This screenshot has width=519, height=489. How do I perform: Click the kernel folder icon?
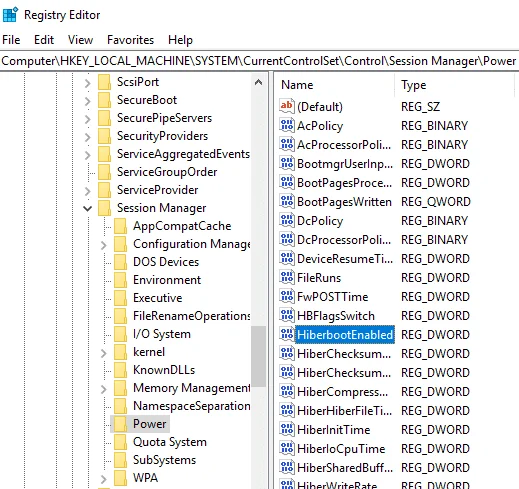(x=120, y=352)
